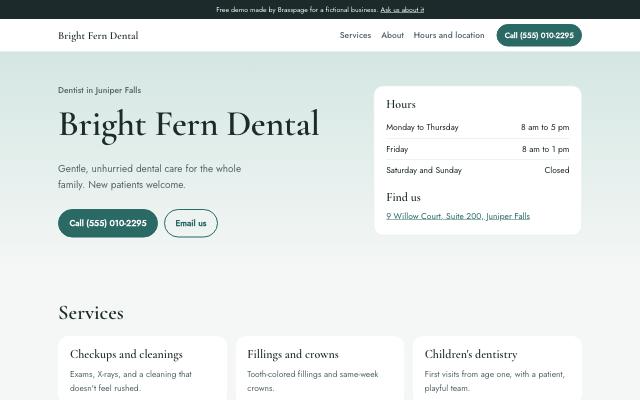The width and height of the screenshot is (640, 400).
Task: Click the 'Checkups and cleanings' card title
Action: click(126, 354)
